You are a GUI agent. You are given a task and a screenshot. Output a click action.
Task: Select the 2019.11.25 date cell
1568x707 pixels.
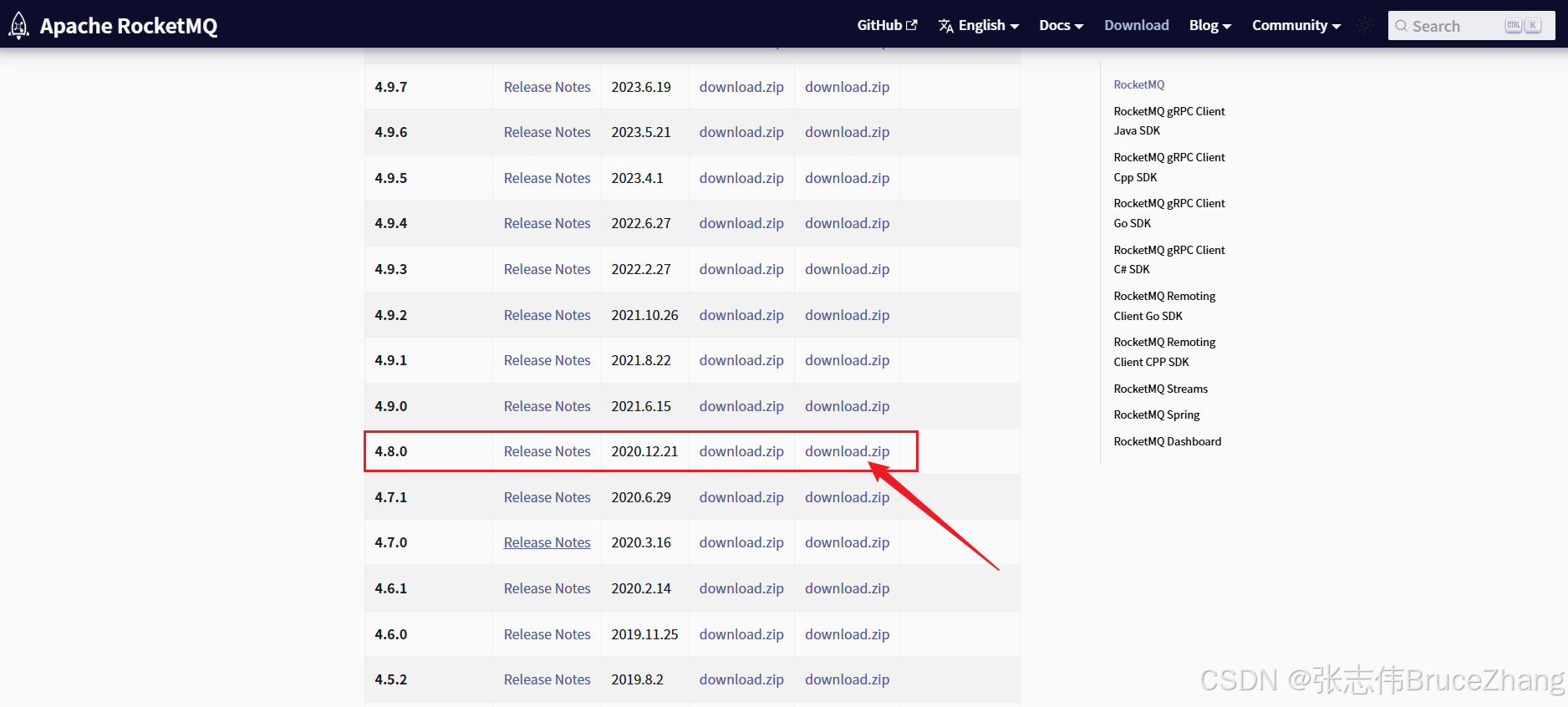click(644, 634)
